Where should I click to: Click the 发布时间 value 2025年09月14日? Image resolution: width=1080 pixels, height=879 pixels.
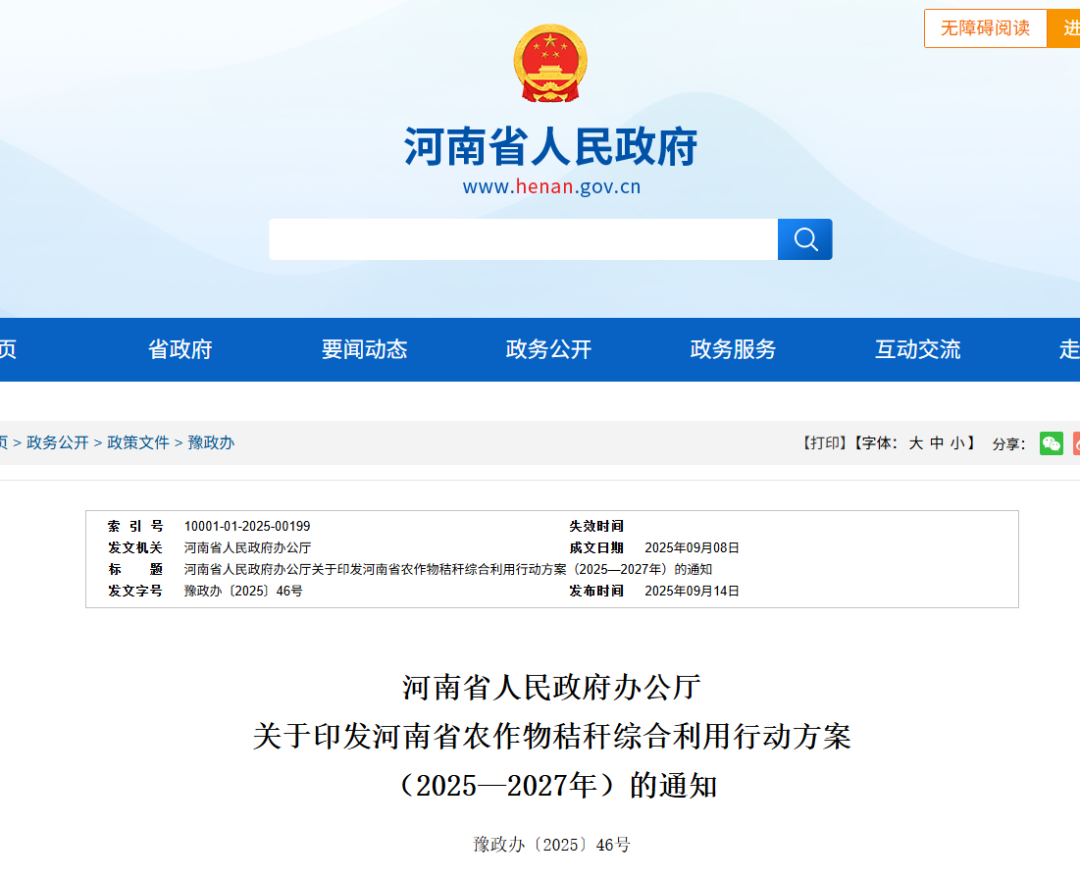click(x=692, y=591)
